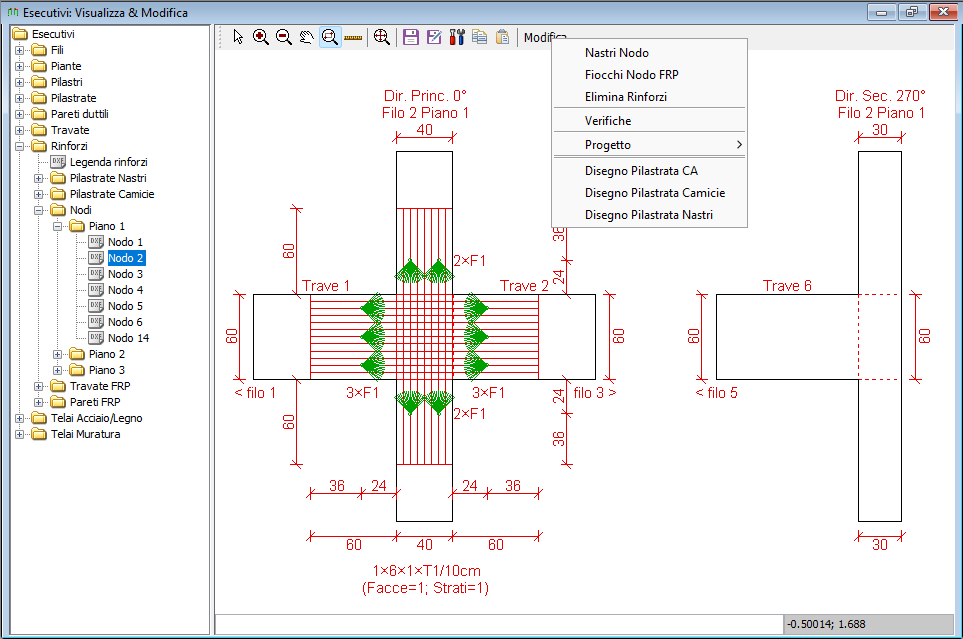
Task: Activate the pan hand tool
Action: tap(306, 37)
